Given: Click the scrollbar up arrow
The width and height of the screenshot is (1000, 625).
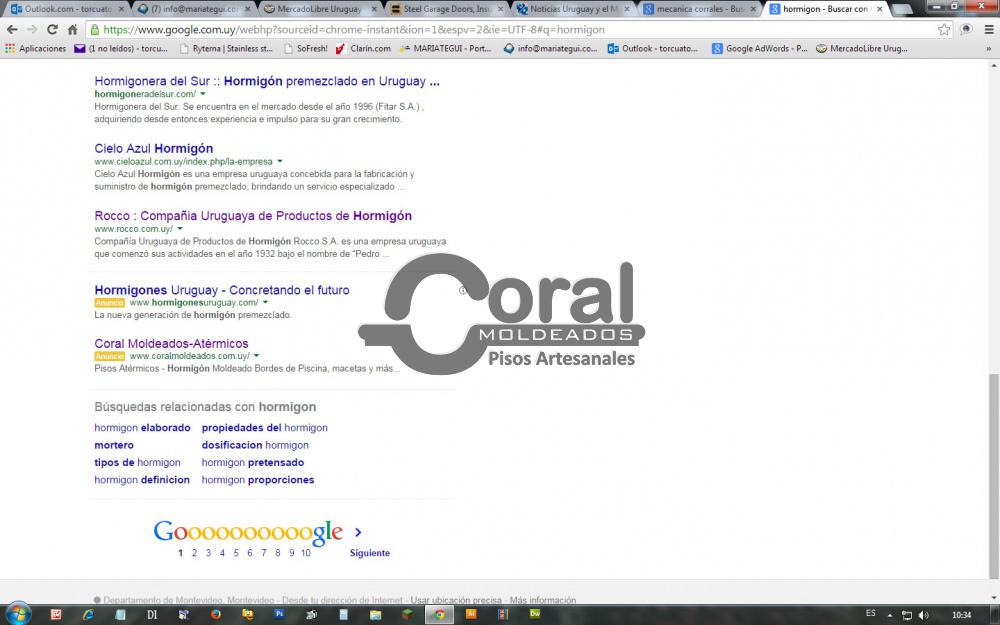Looking at the screenshot, I should click(994, 66).
